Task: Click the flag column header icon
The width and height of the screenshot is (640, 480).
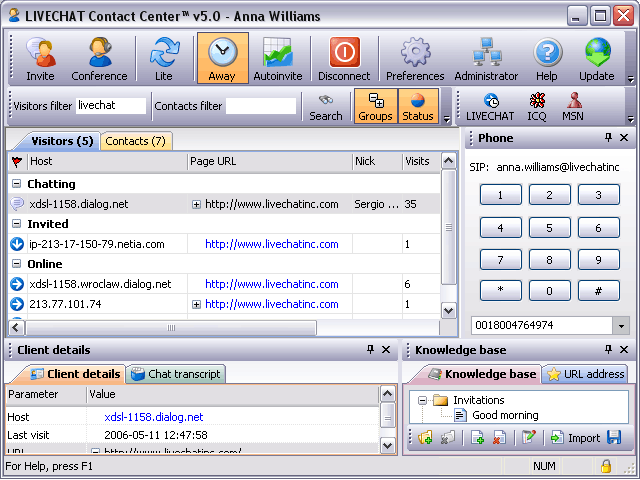Action: pyautogui.click(x=17, y=162)
